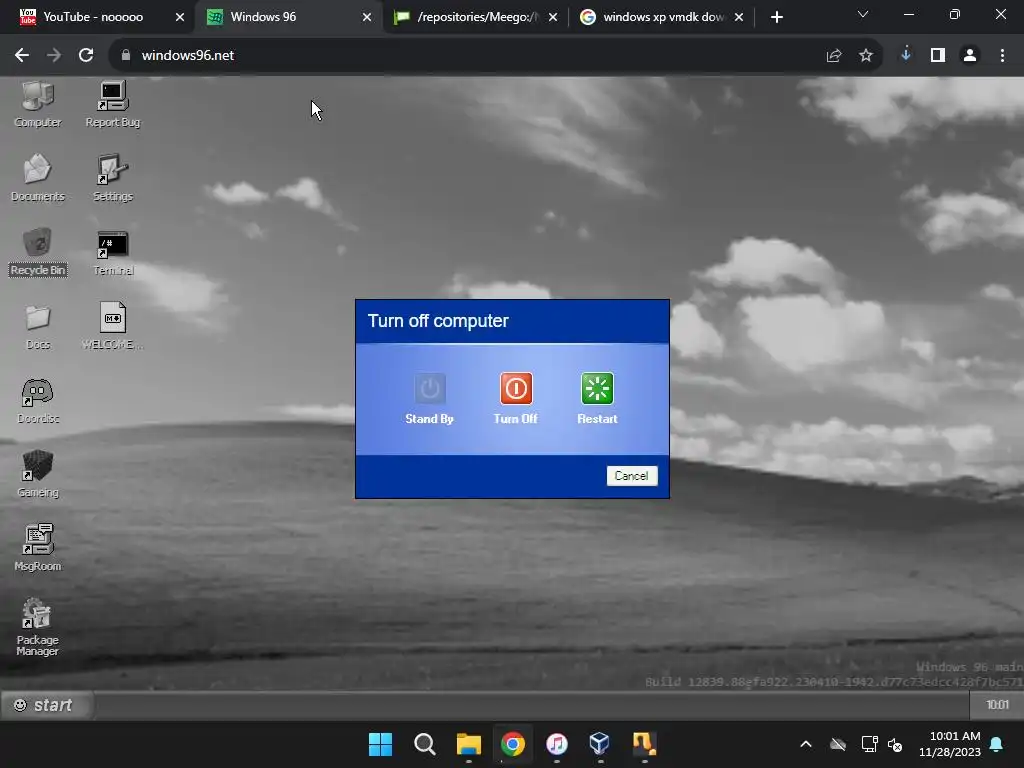Launch the Terminal desktop shortcut
The image size is (1024, 768).
point(112,252)
